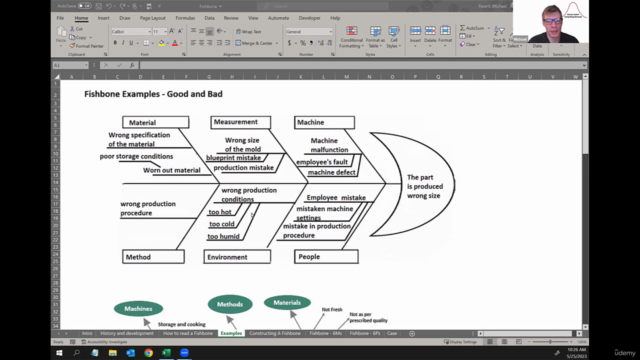Open the Page Layout tab
640x360 pixels.
pyautogui.click(x=152, y=18)
